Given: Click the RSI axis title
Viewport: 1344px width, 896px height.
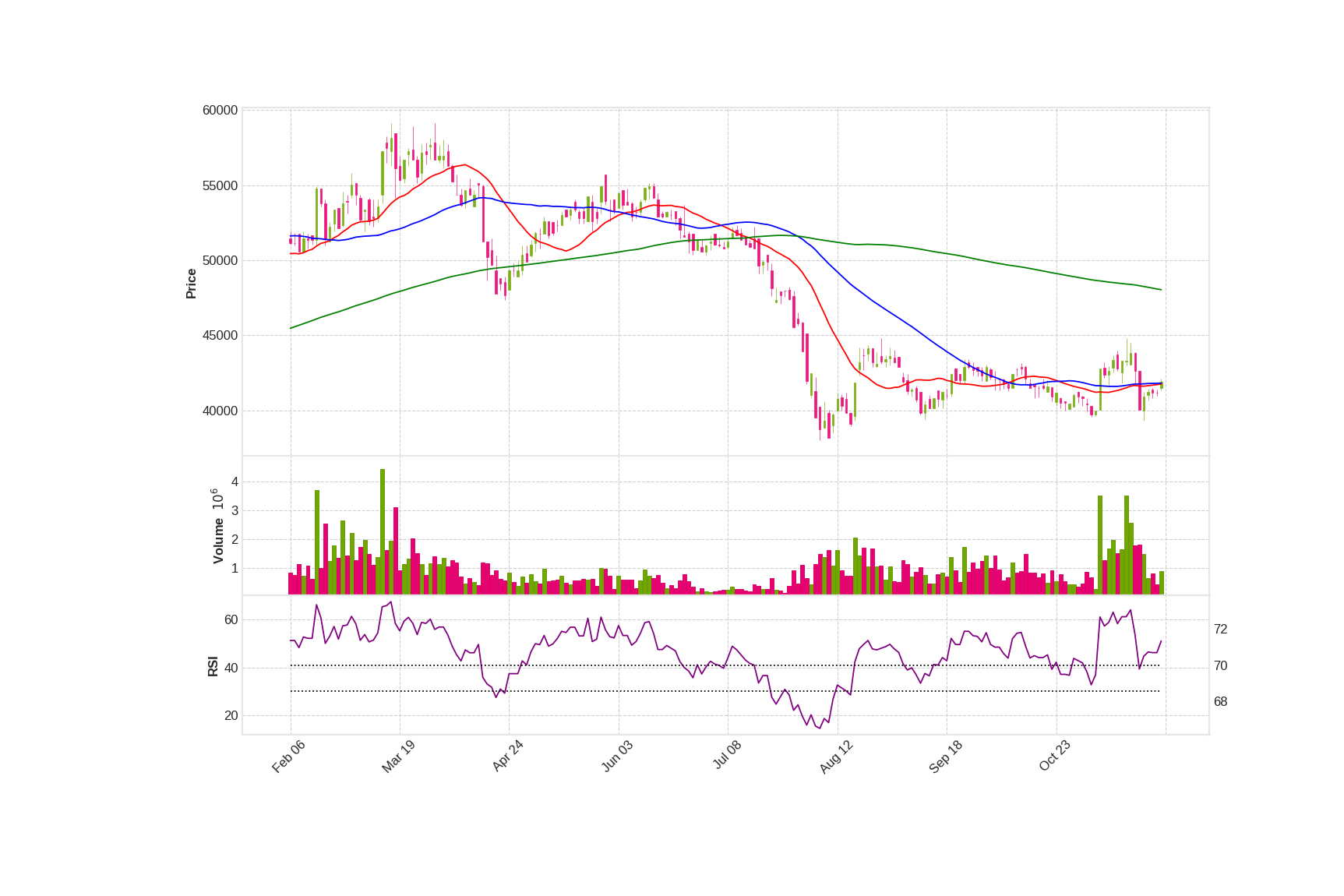Looking at the screenshot, I should (x=213, y=666).
